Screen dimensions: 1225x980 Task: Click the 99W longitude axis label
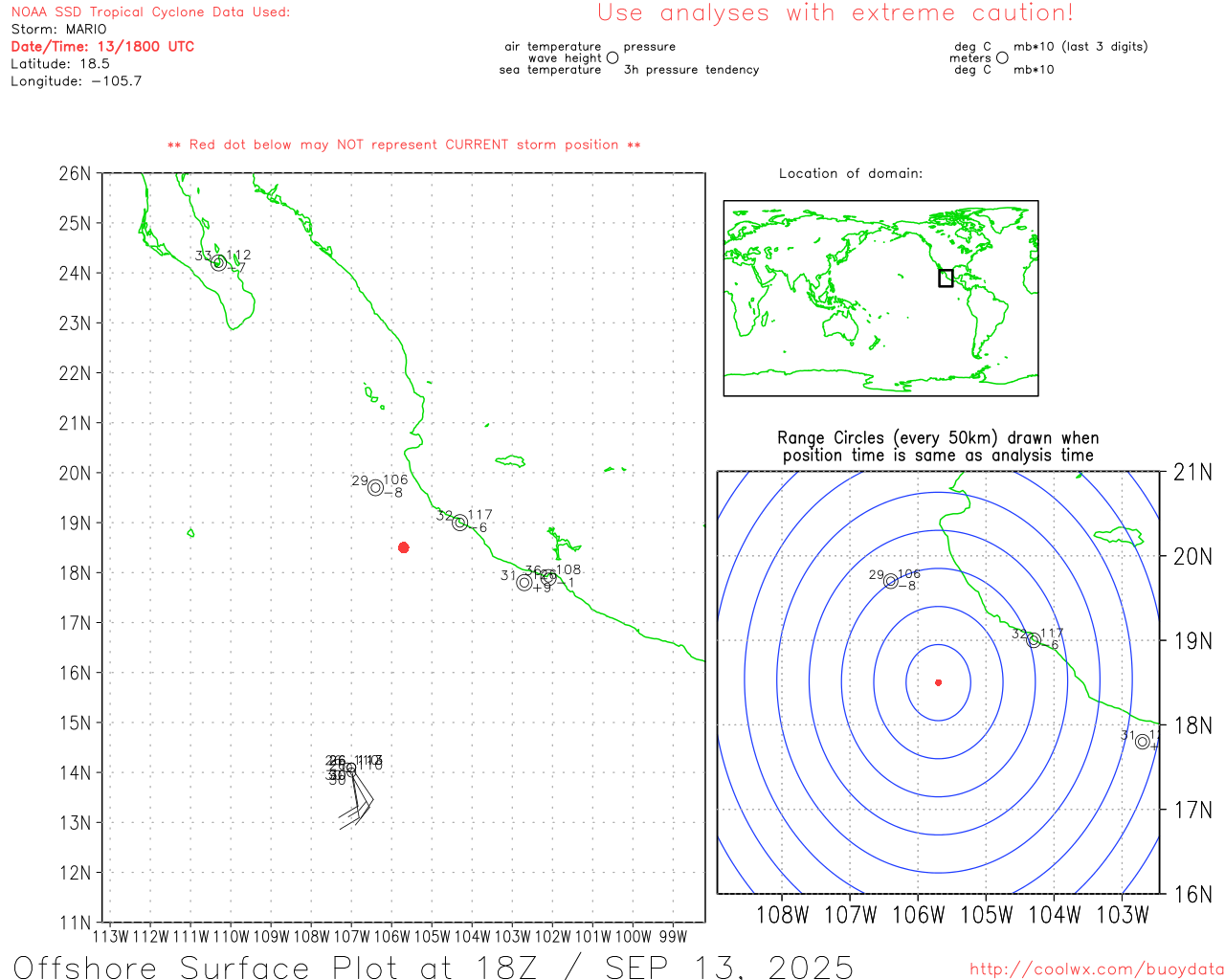point(673,937)
